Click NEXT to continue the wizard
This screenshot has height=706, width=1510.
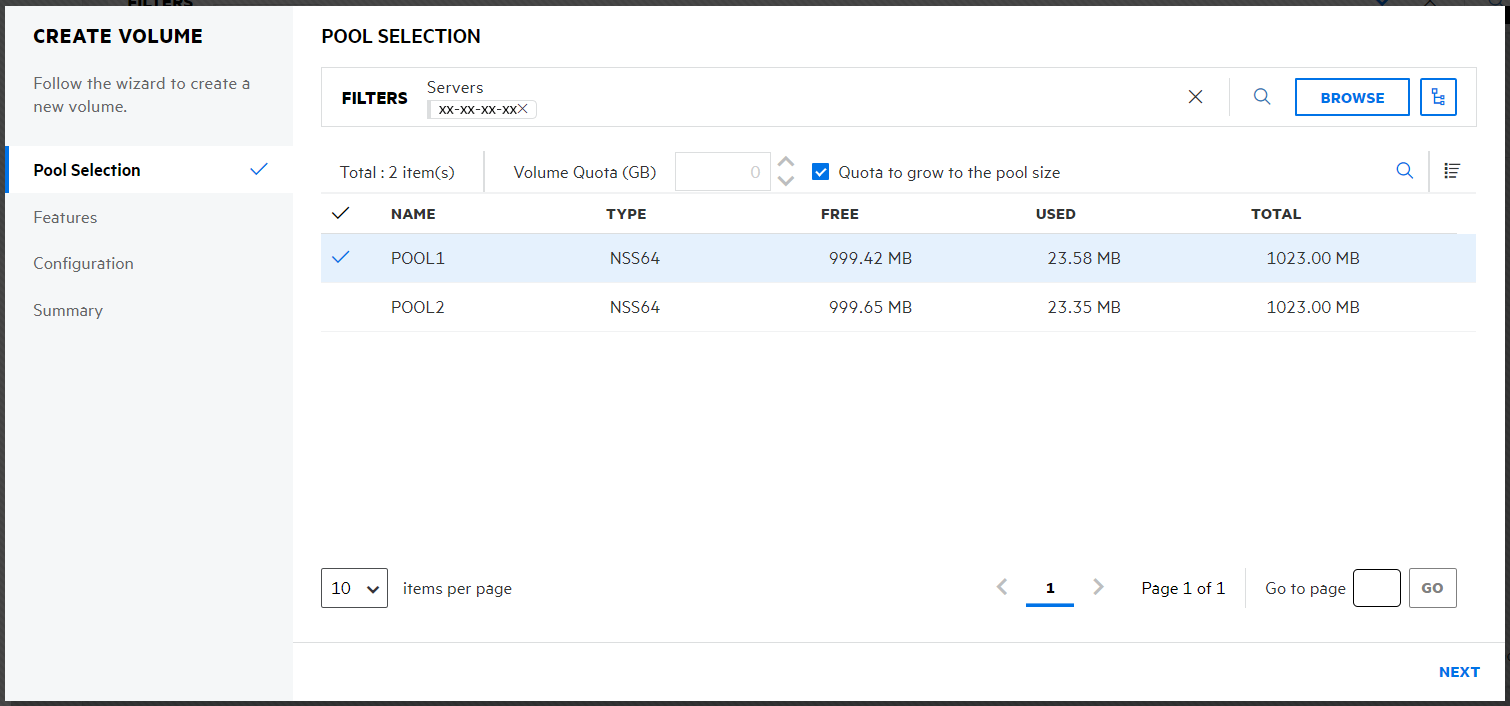tap(1459, 672)
